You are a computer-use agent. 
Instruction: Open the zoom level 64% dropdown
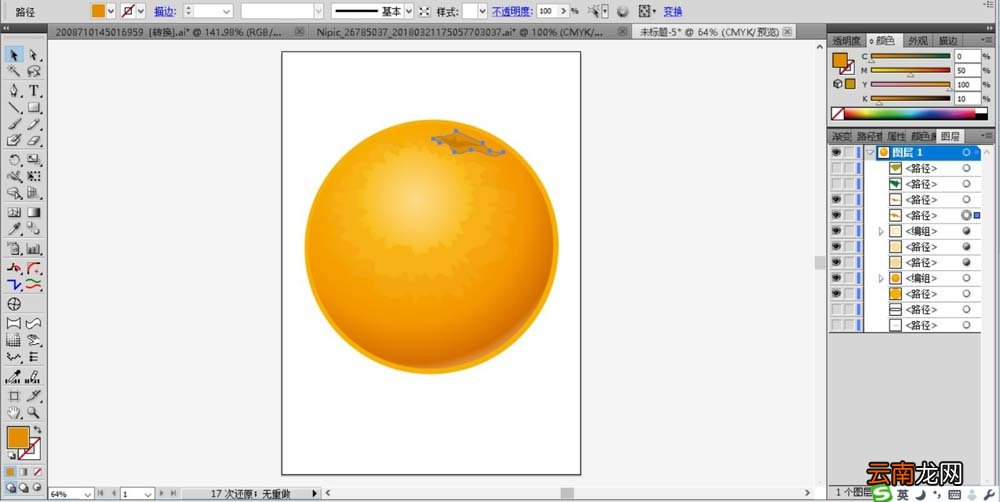(x=88, y=494)
